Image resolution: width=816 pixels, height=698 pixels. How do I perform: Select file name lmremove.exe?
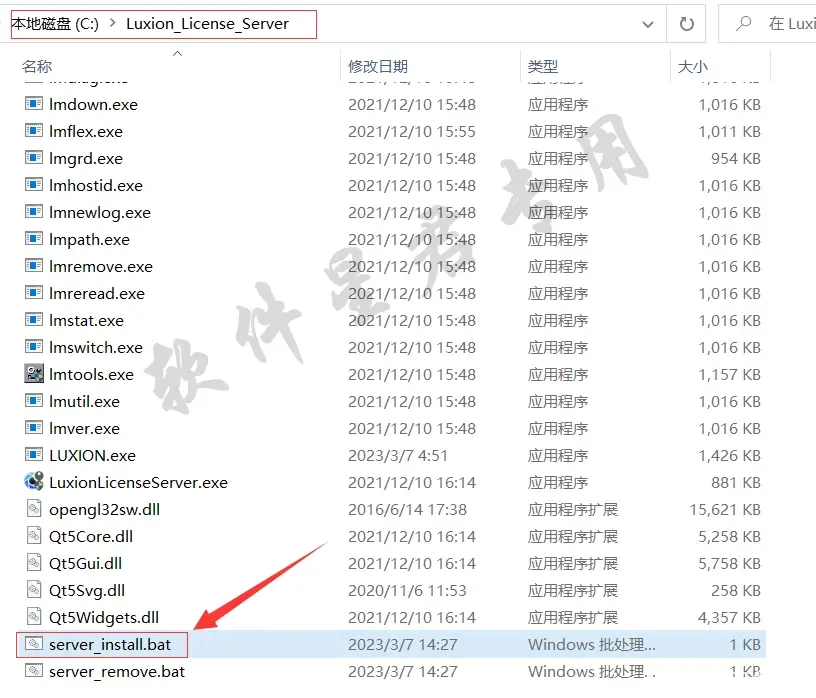tap(101, 266)
